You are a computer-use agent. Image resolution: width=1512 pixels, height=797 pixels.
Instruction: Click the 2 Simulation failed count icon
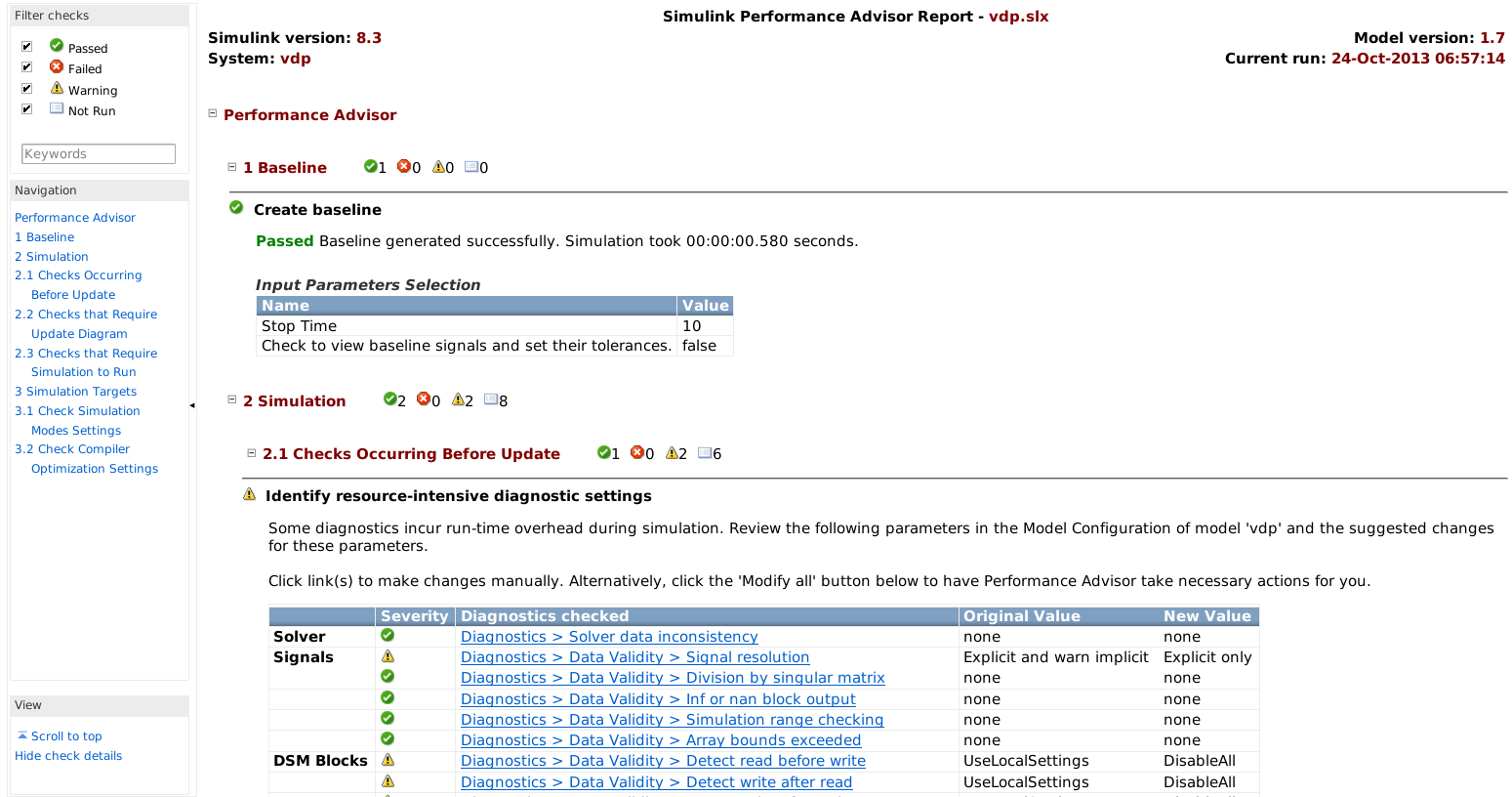424,398
